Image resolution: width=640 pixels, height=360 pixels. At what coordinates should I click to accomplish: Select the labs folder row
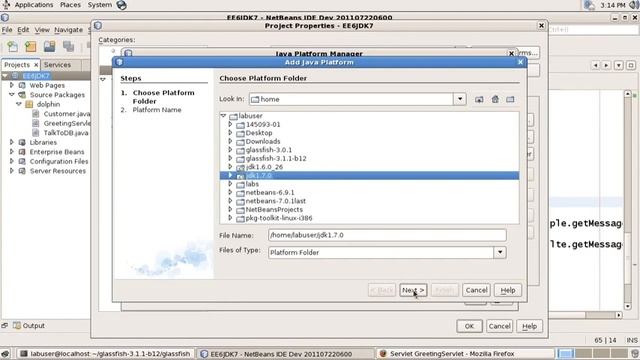(x=252, y=184)
